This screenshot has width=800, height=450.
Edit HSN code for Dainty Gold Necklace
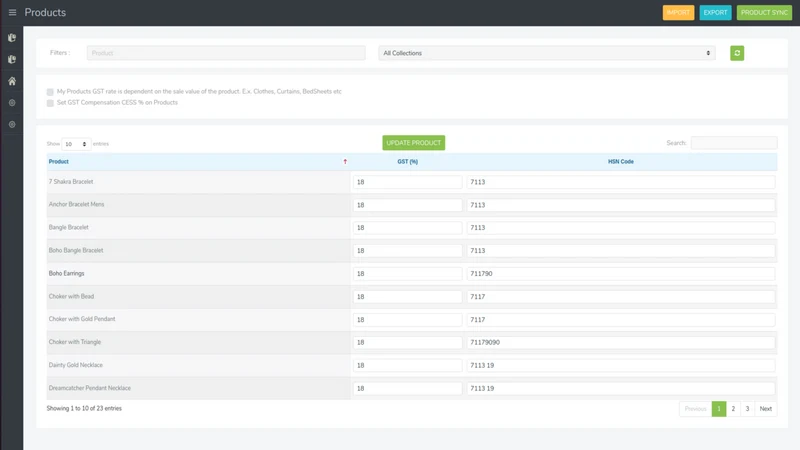coord(620,365)
